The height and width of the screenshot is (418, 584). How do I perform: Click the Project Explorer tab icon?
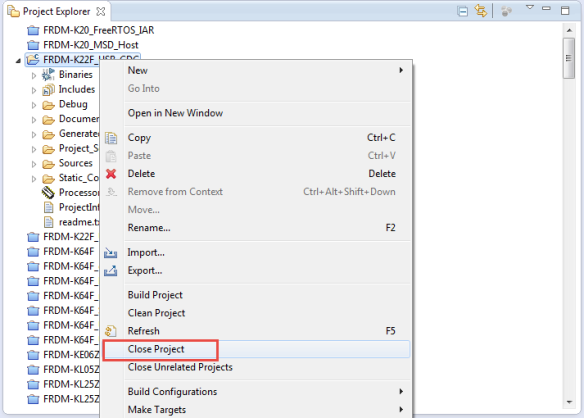(x=13, y=12)
